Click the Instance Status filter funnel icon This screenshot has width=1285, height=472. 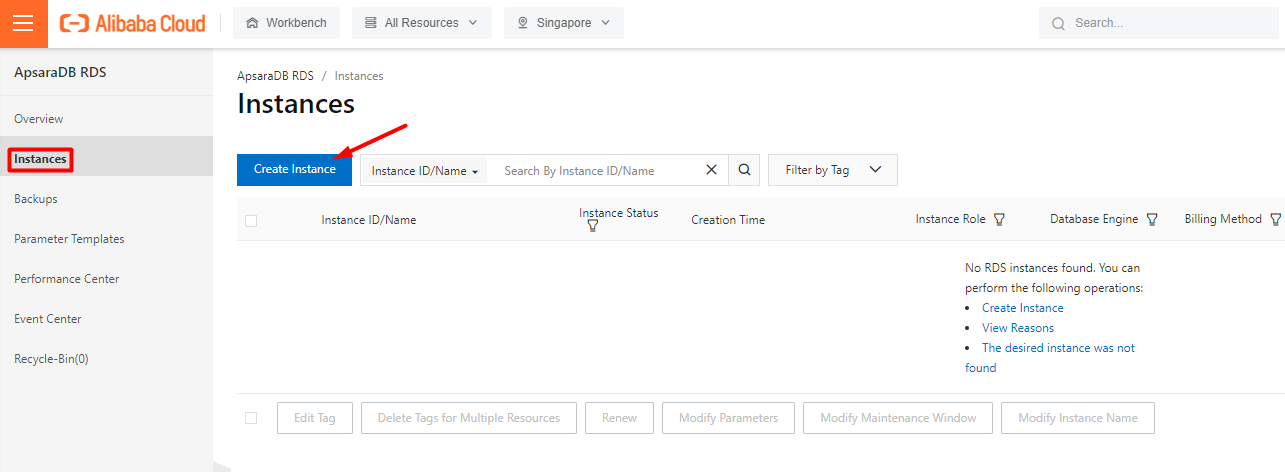coord(592,227)
